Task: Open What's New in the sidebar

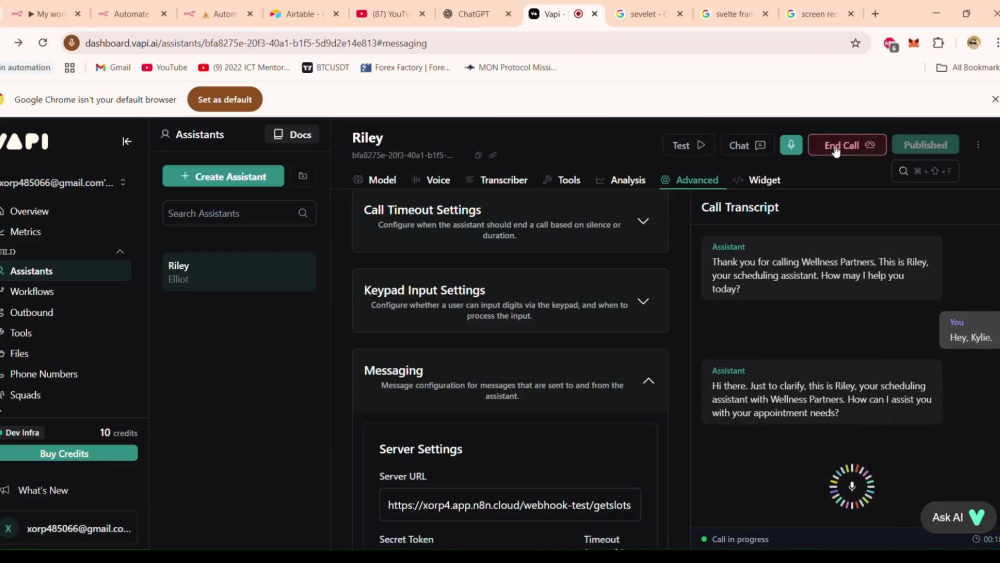Action: point(43,490)
